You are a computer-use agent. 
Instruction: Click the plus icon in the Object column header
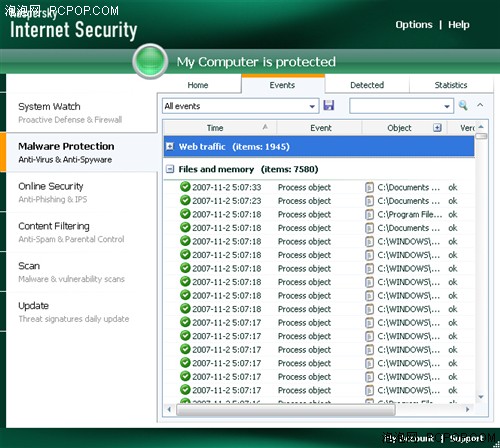pos(437,127)
